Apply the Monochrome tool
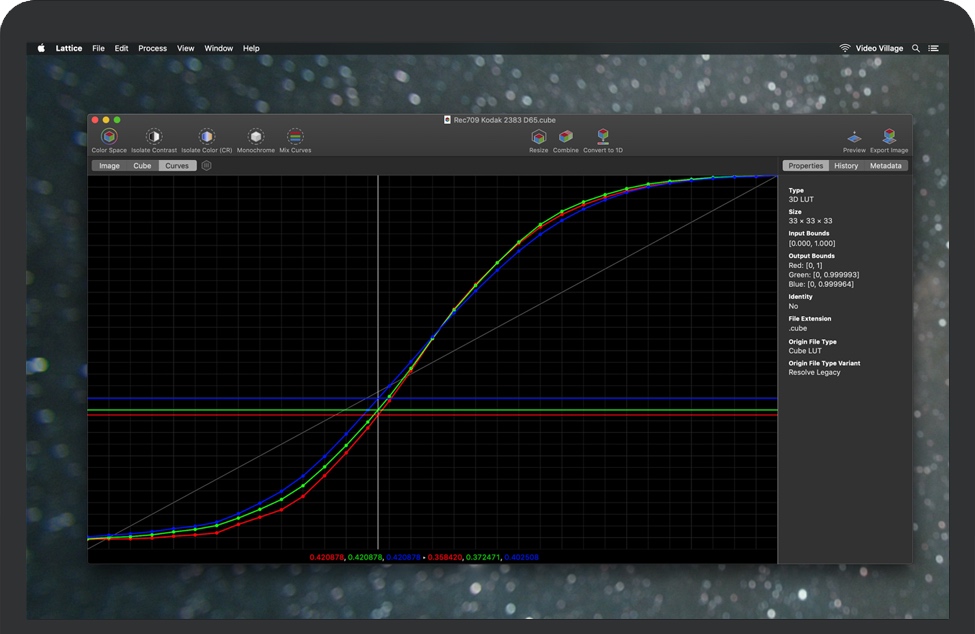975x634 pixels. point(256,137)
